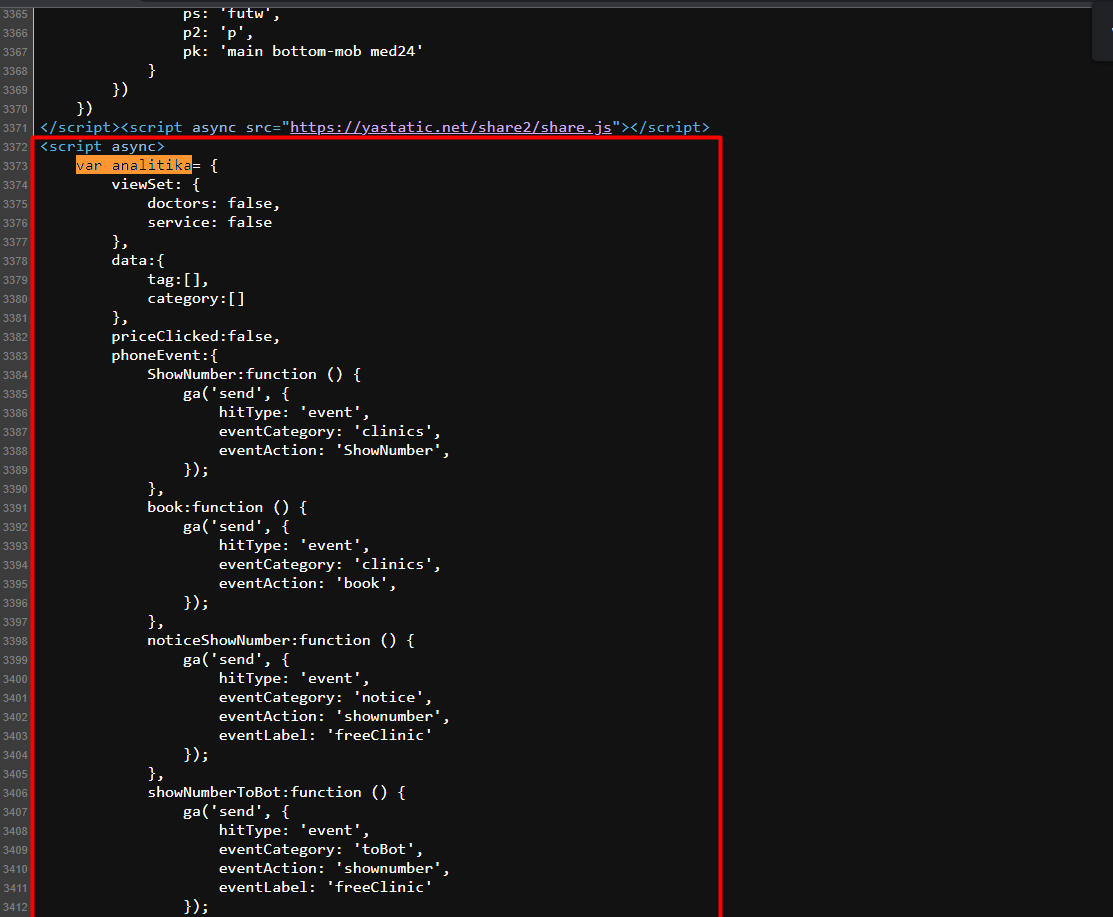Image resolution: width=1113 pixels, height=917 pixels.
Task: Click eventCategory: 'clinics' on line 3387
Action: point(329,432)
